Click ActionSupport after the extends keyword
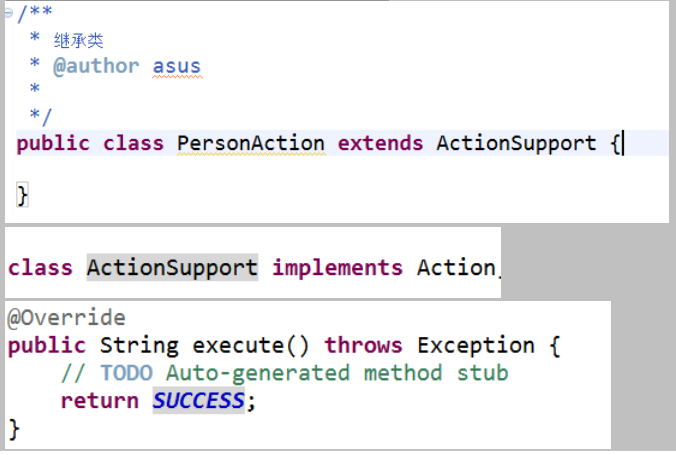Image resolution: width=676 pixels, height=455 pixels. point(516,143)
